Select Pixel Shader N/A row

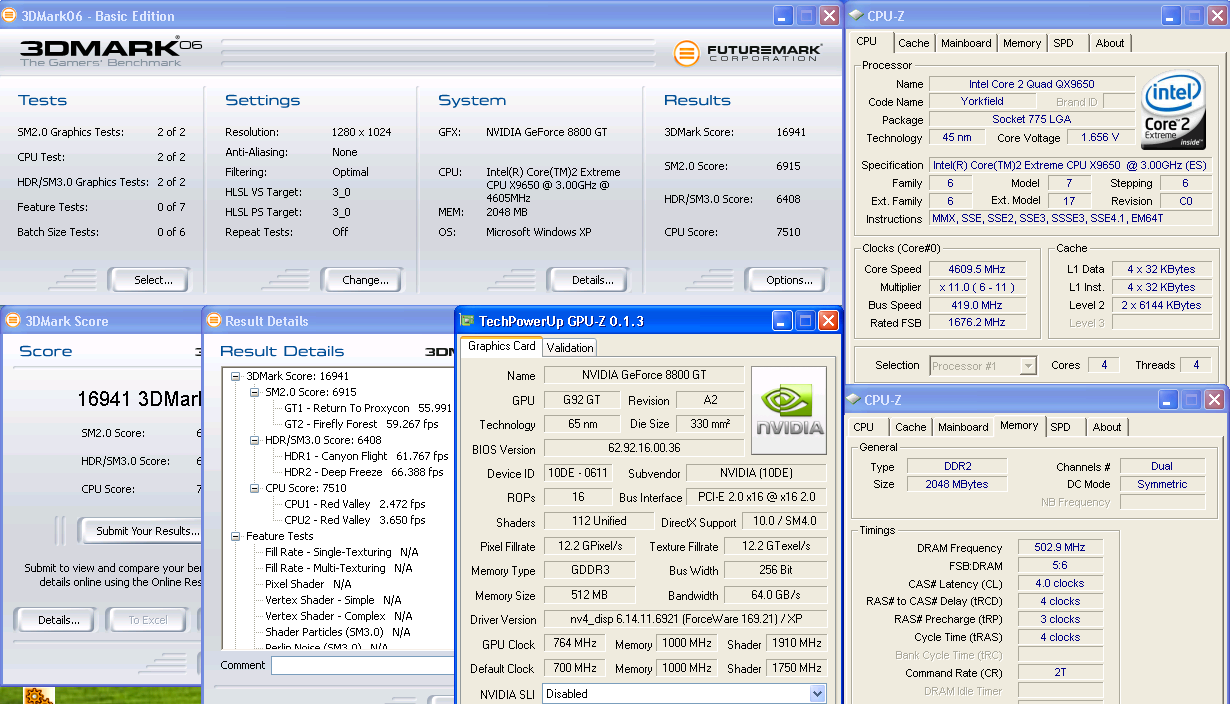pos(308,584)
